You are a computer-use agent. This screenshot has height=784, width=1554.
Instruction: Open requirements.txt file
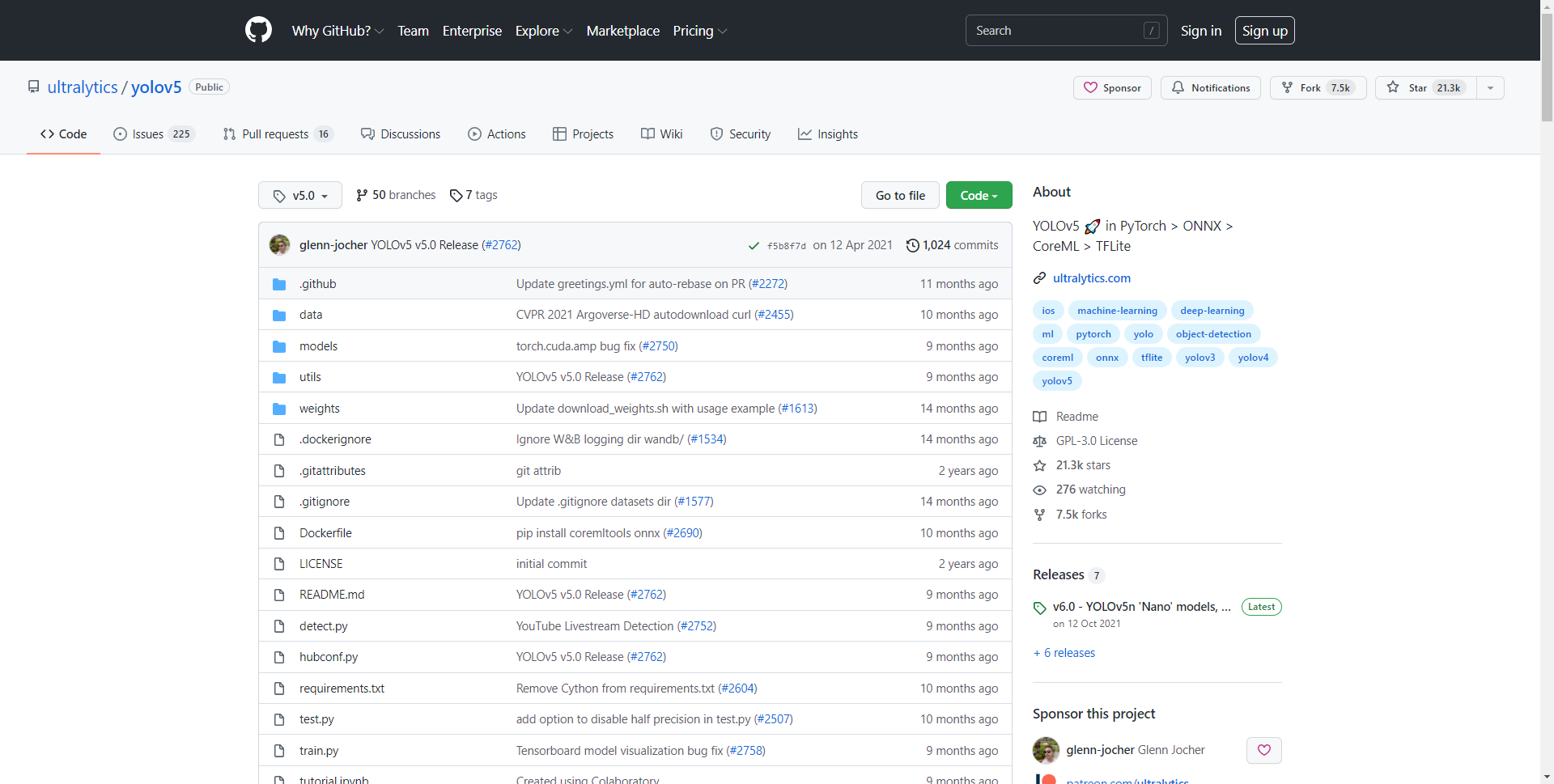tap(342, 689)
